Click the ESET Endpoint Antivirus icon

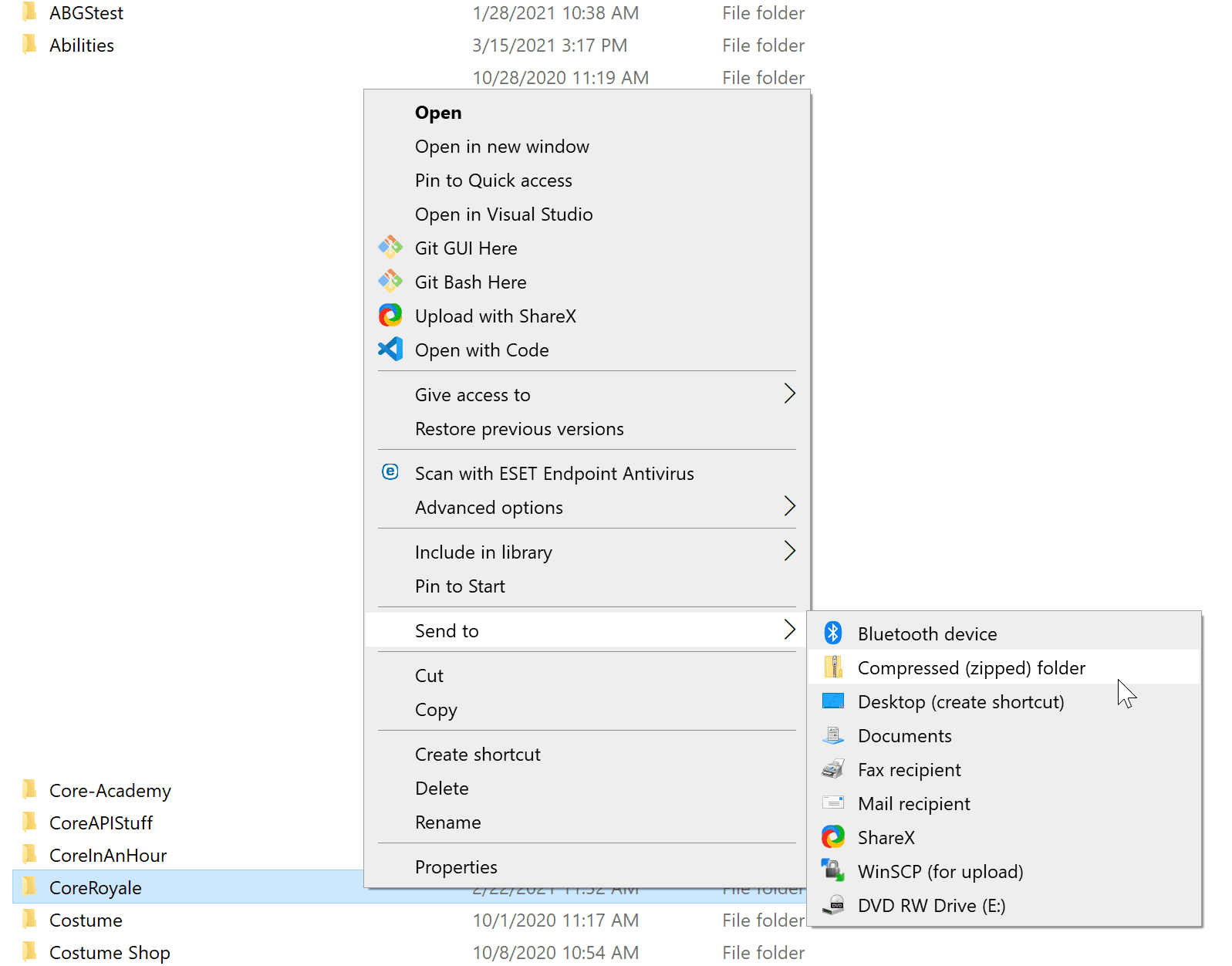[390, 472]
